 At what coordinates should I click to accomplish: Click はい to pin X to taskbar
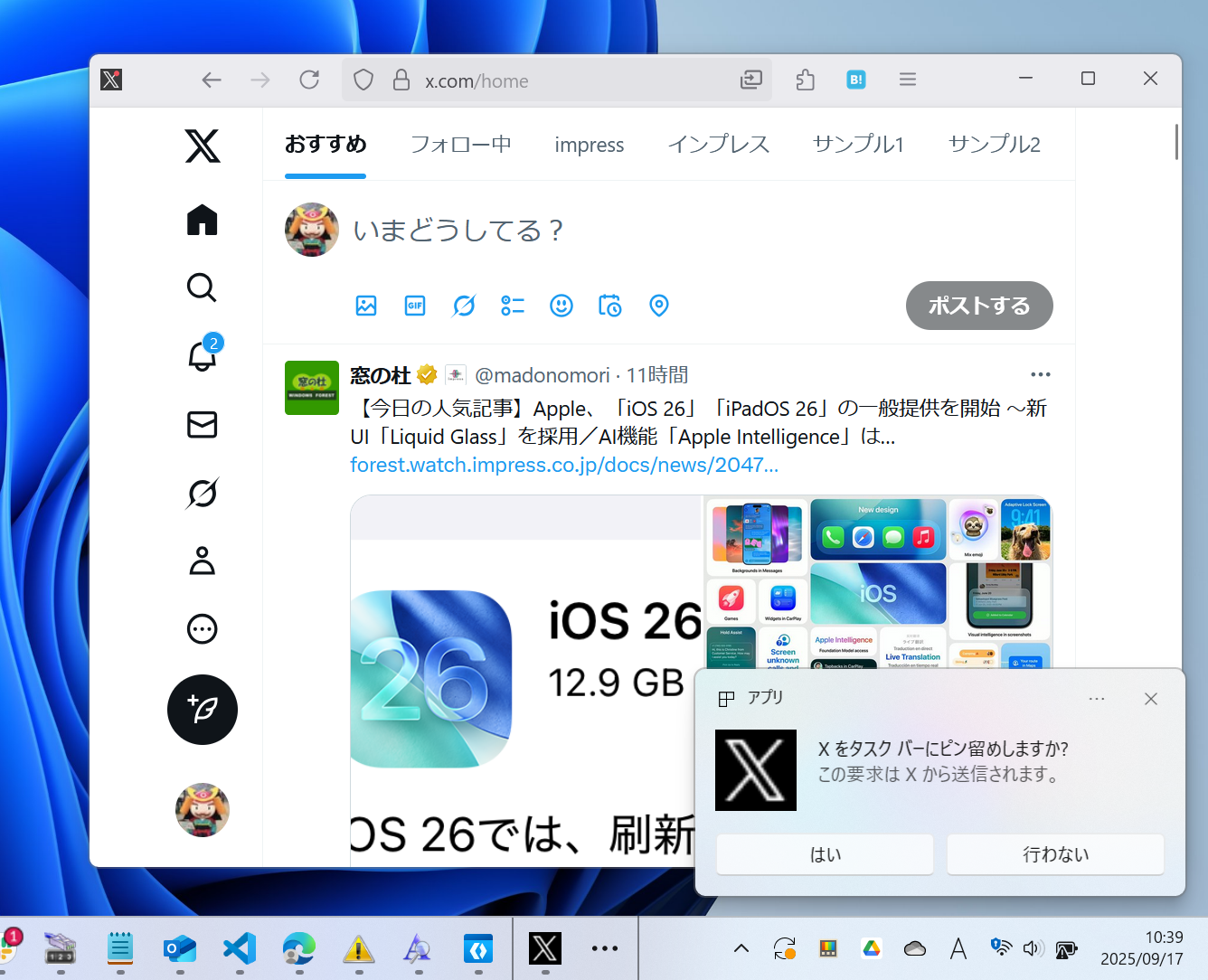coord(825,853)
